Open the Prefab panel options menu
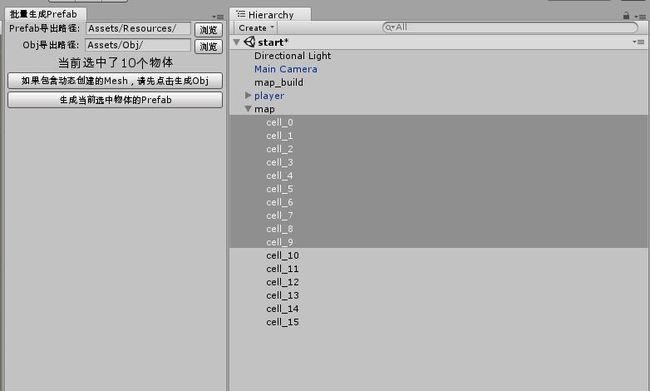This screenshot has height=391, width=650. pyautogui.click(x=218, y=17)
